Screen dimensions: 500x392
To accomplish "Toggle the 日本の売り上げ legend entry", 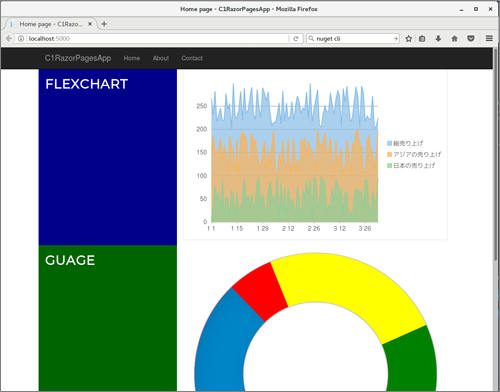I will 411,165.
